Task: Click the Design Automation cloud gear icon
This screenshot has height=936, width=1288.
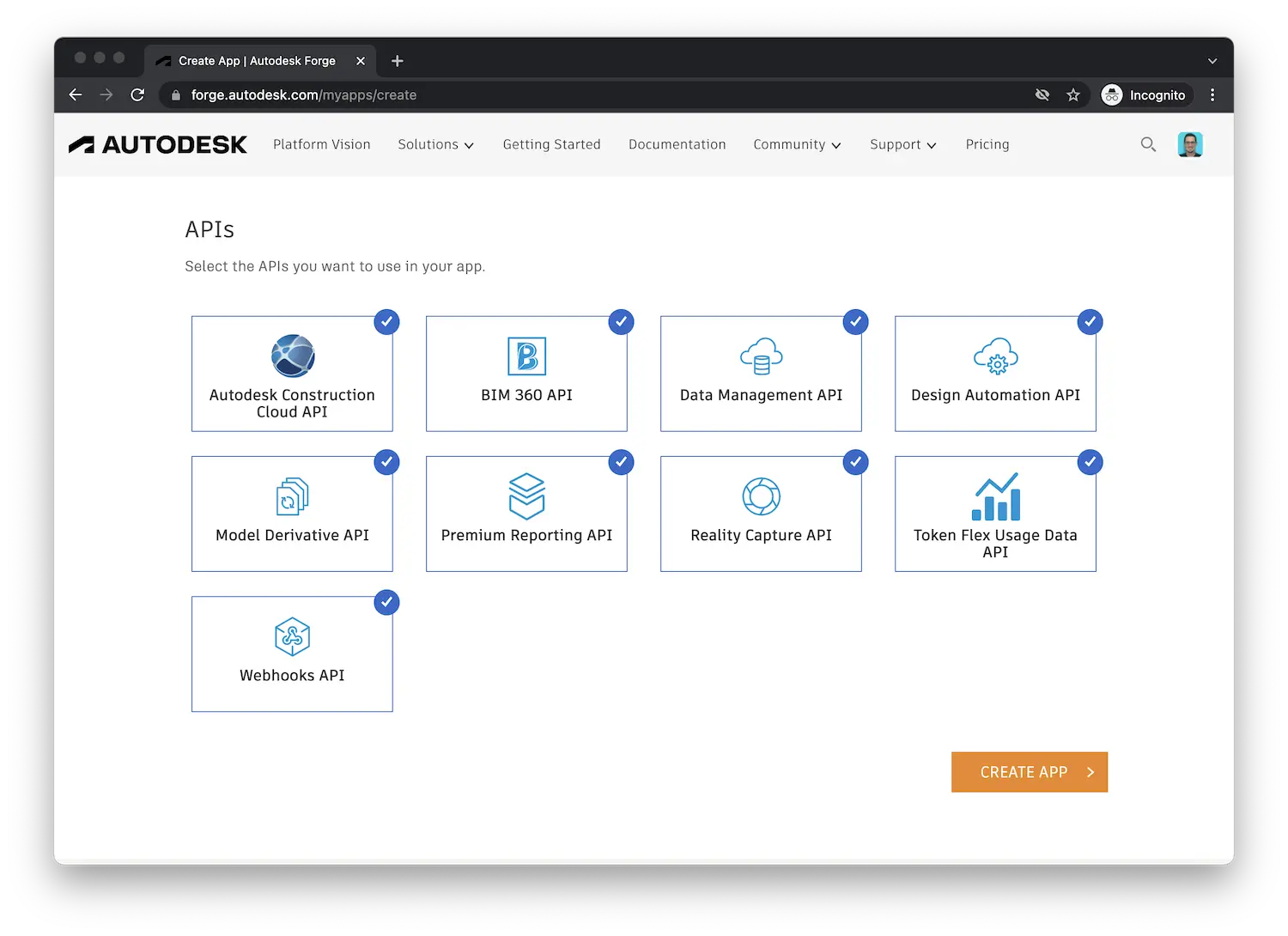Action: (x=995, y=356)
